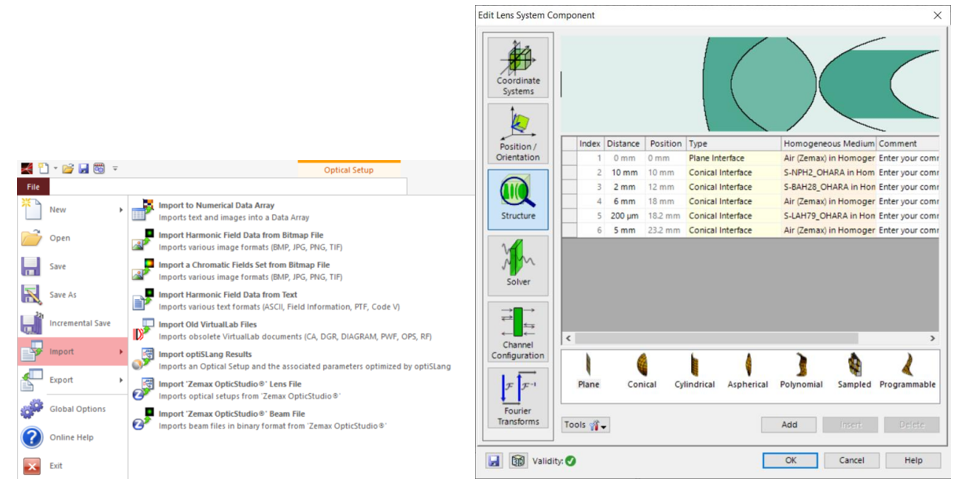The image size is (973, 501).
Task: Click the OK button
Action: tap(790, 461)
